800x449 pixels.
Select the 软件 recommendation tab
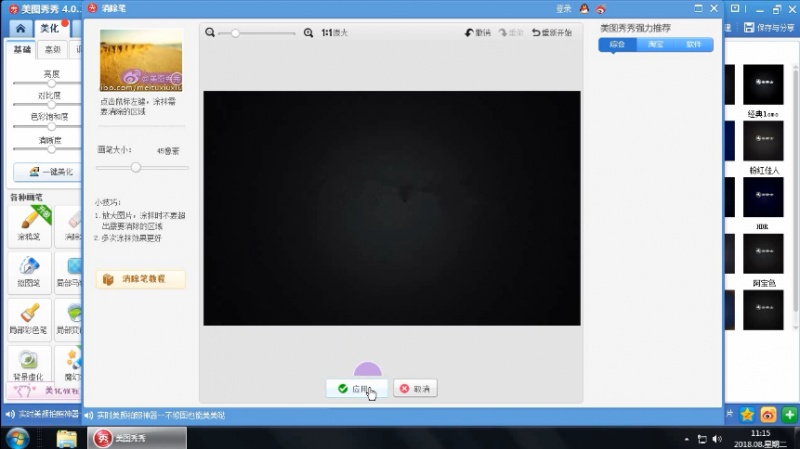693,44
